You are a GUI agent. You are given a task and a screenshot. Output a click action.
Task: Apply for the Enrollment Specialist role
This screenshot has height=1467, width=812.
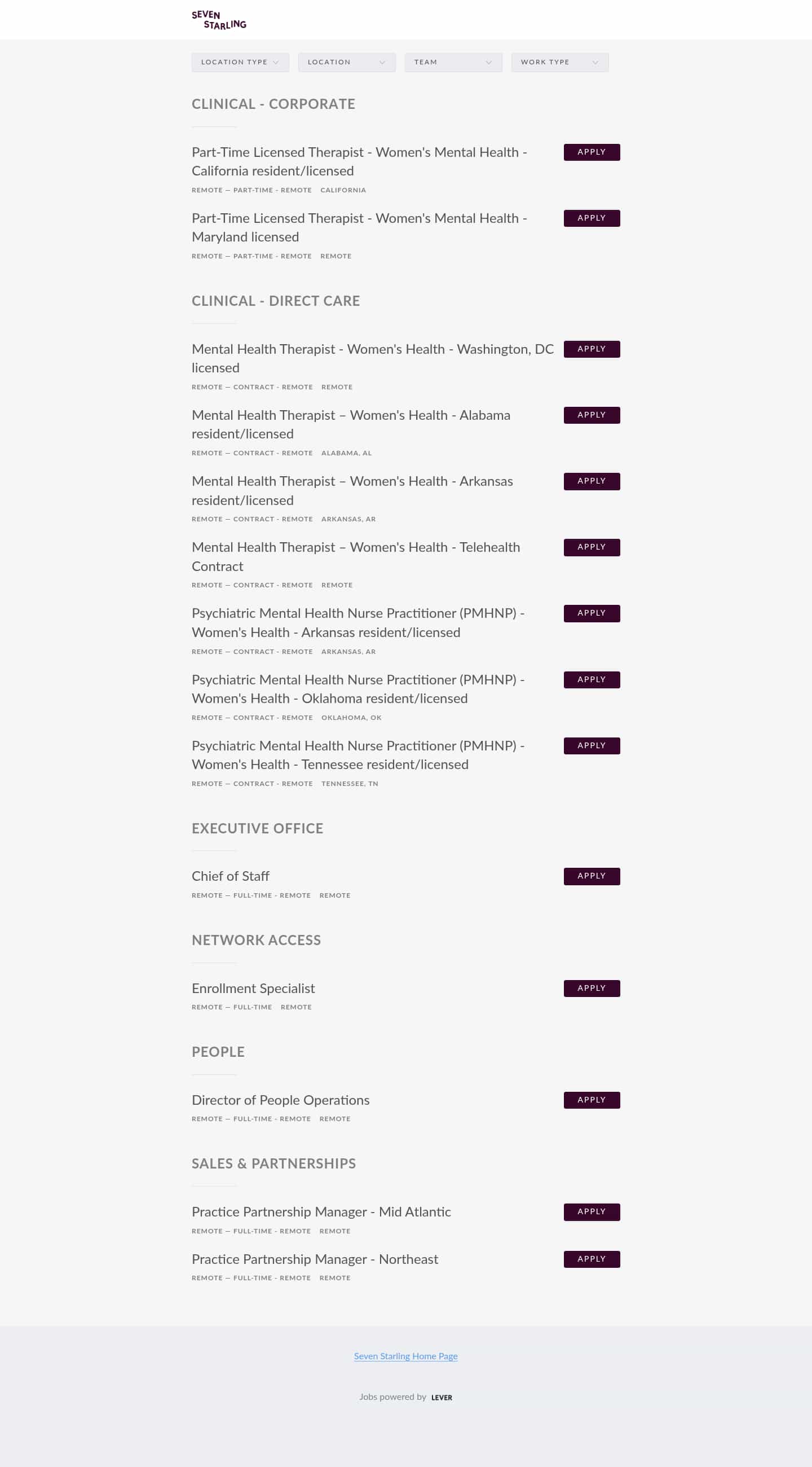tap(591, 988)
